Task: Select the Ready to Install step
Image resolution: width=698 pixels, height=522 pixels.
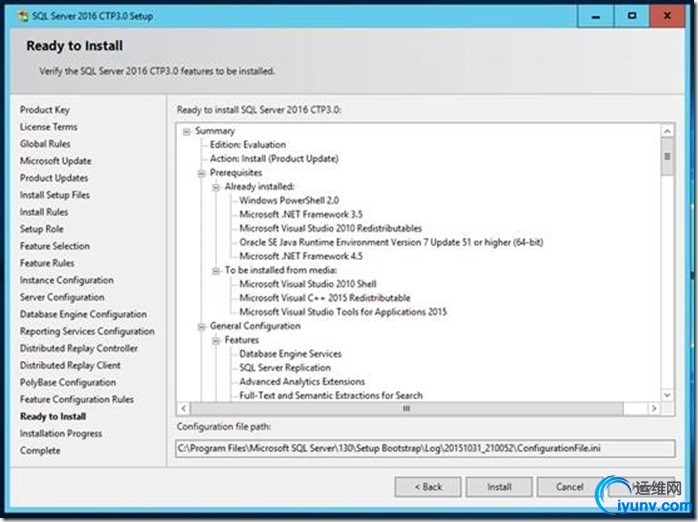Action: coord(53,417)
